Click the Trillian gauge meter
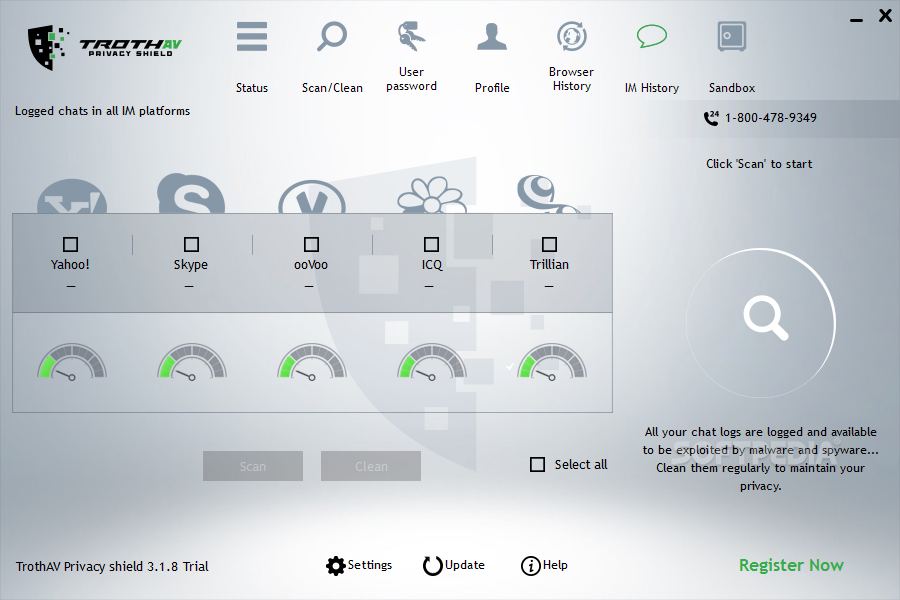900x600 pixels. (552, 361)
